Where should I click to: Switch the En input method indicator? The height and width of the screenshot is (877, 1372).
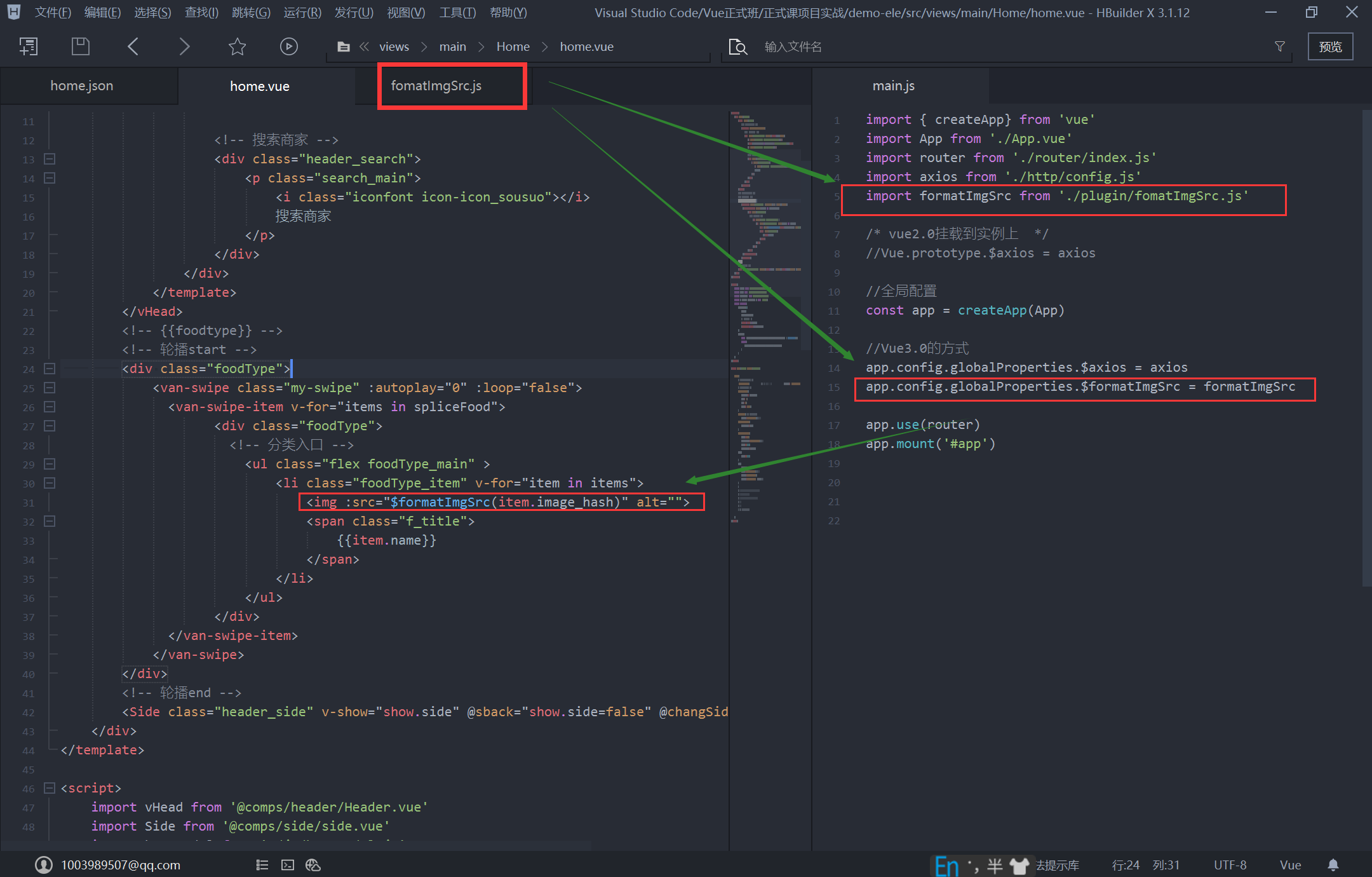point(946,866)
